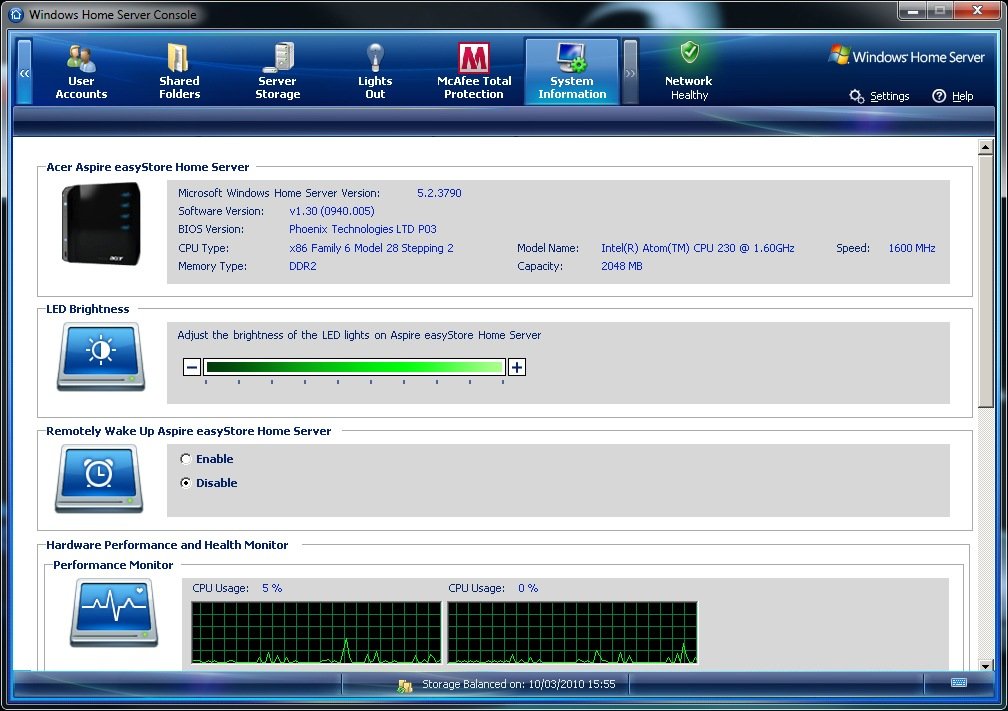Click the Network Healthy status shield
The width and height of the screenshot is (1008, 711).
click(x=690, y=53)
